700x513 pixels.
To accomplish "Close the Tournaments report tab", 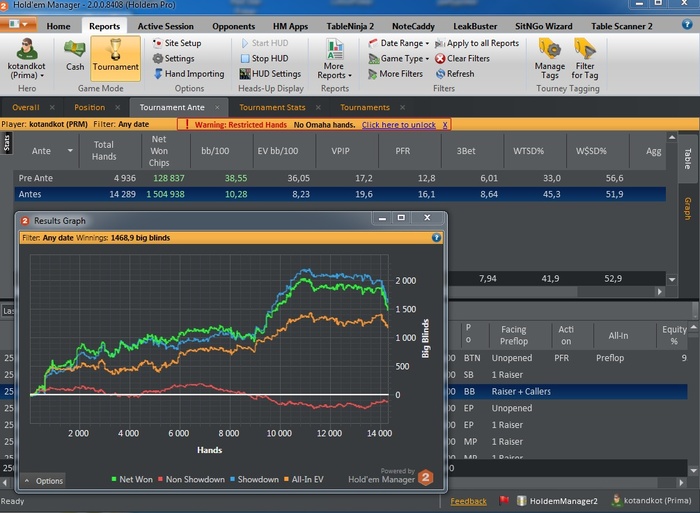I will click(x=403, y=107).
